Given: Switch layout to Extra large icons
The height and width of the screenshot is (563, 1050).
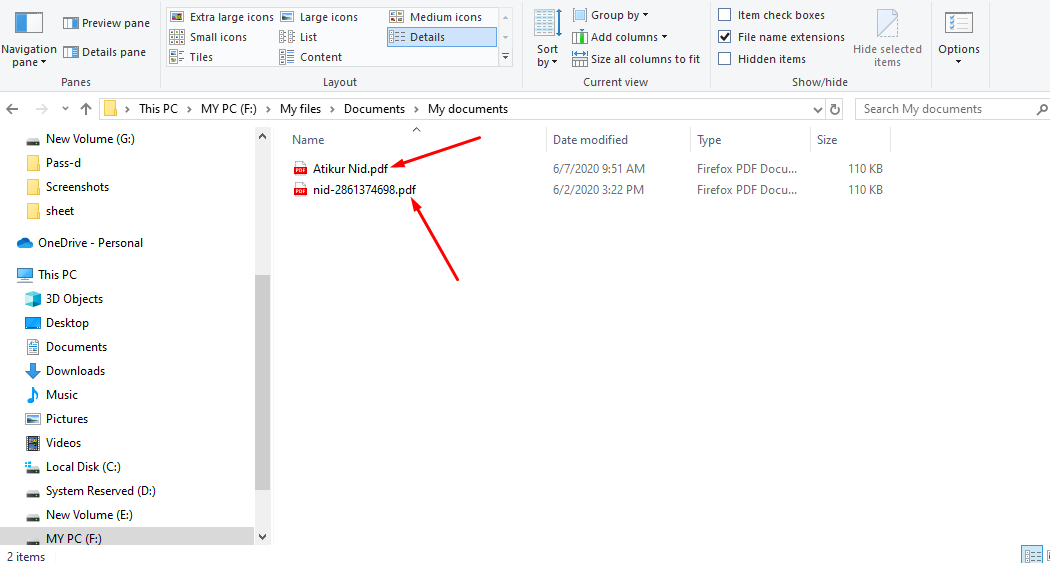Looking at the screenshot, I should 222,17.
